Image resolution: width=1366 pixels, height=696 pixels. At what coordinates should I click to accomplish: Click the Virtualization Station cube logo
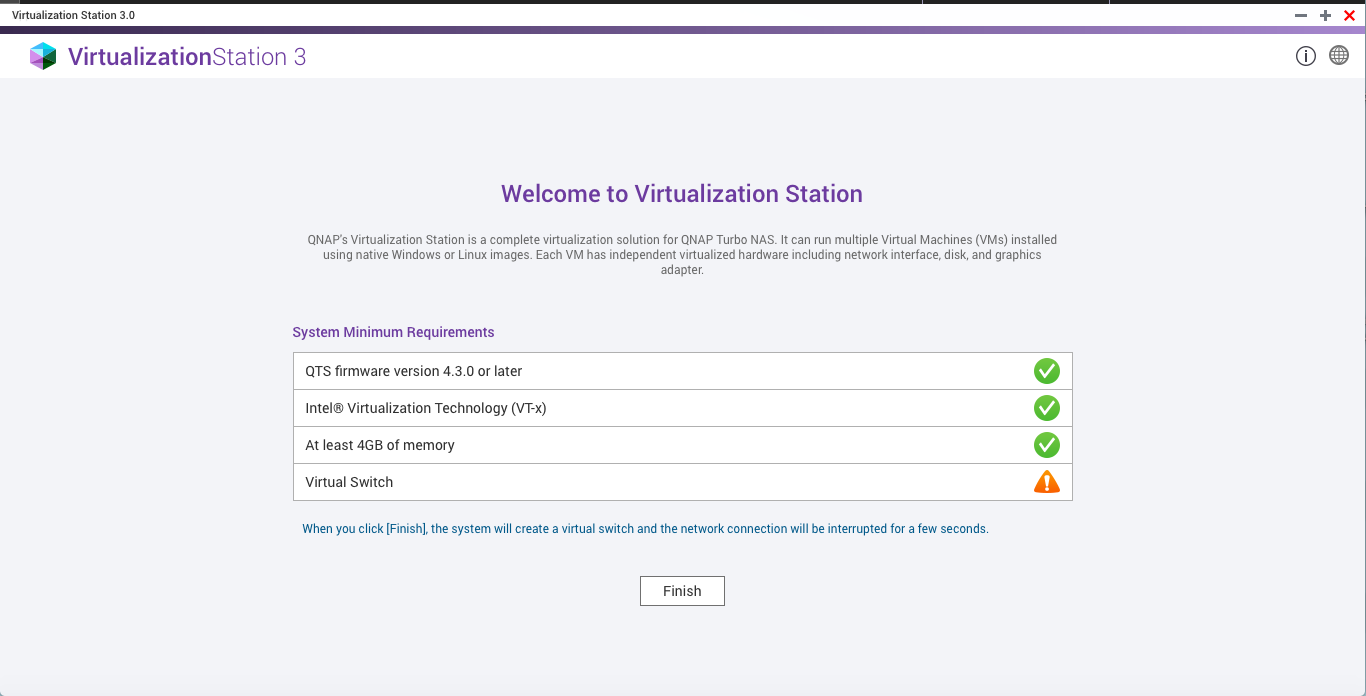pyautogui.click(x=43, y=56)
